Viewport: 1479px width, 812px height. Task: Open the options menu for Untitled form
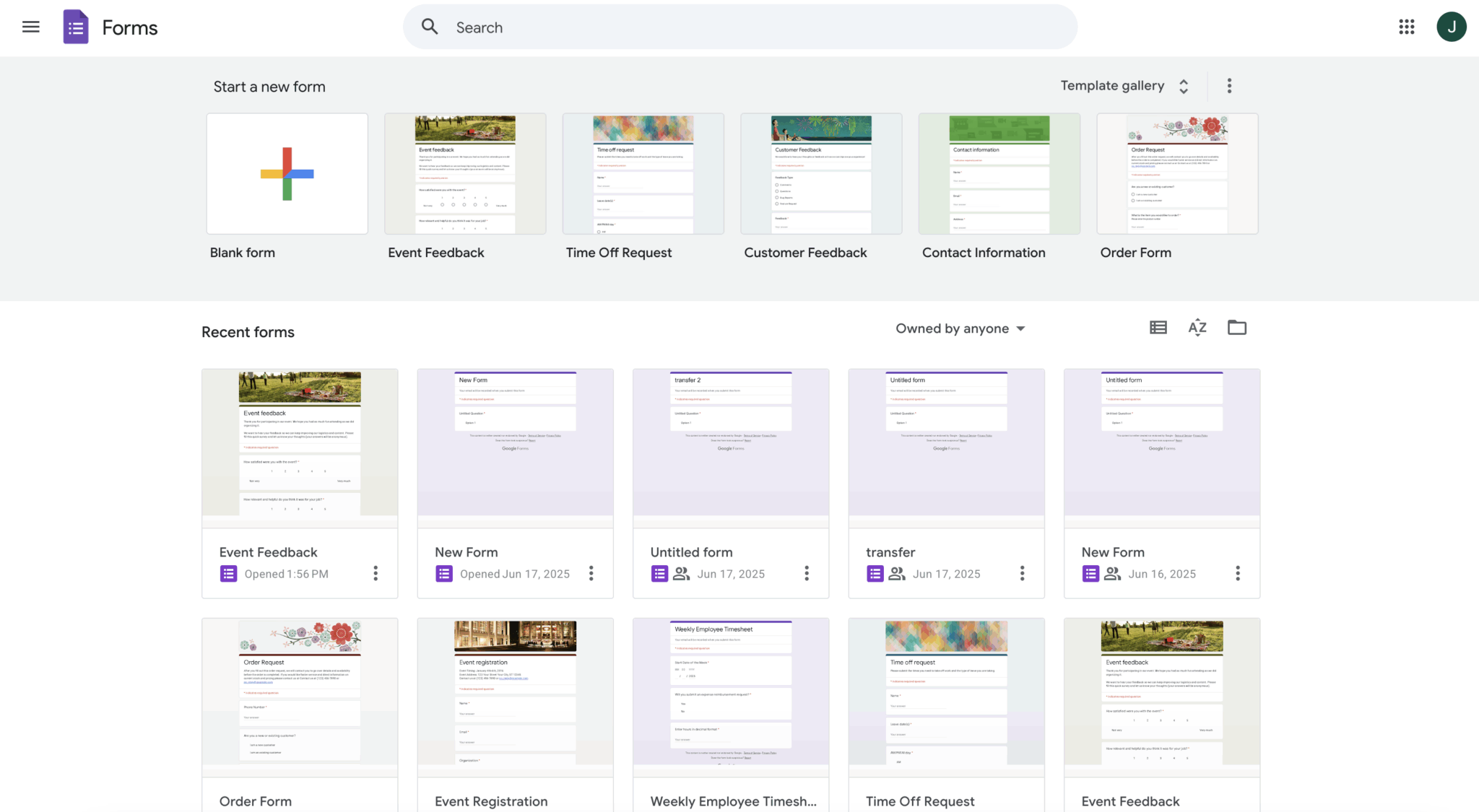pyautogui.click(x=807, y=573)
